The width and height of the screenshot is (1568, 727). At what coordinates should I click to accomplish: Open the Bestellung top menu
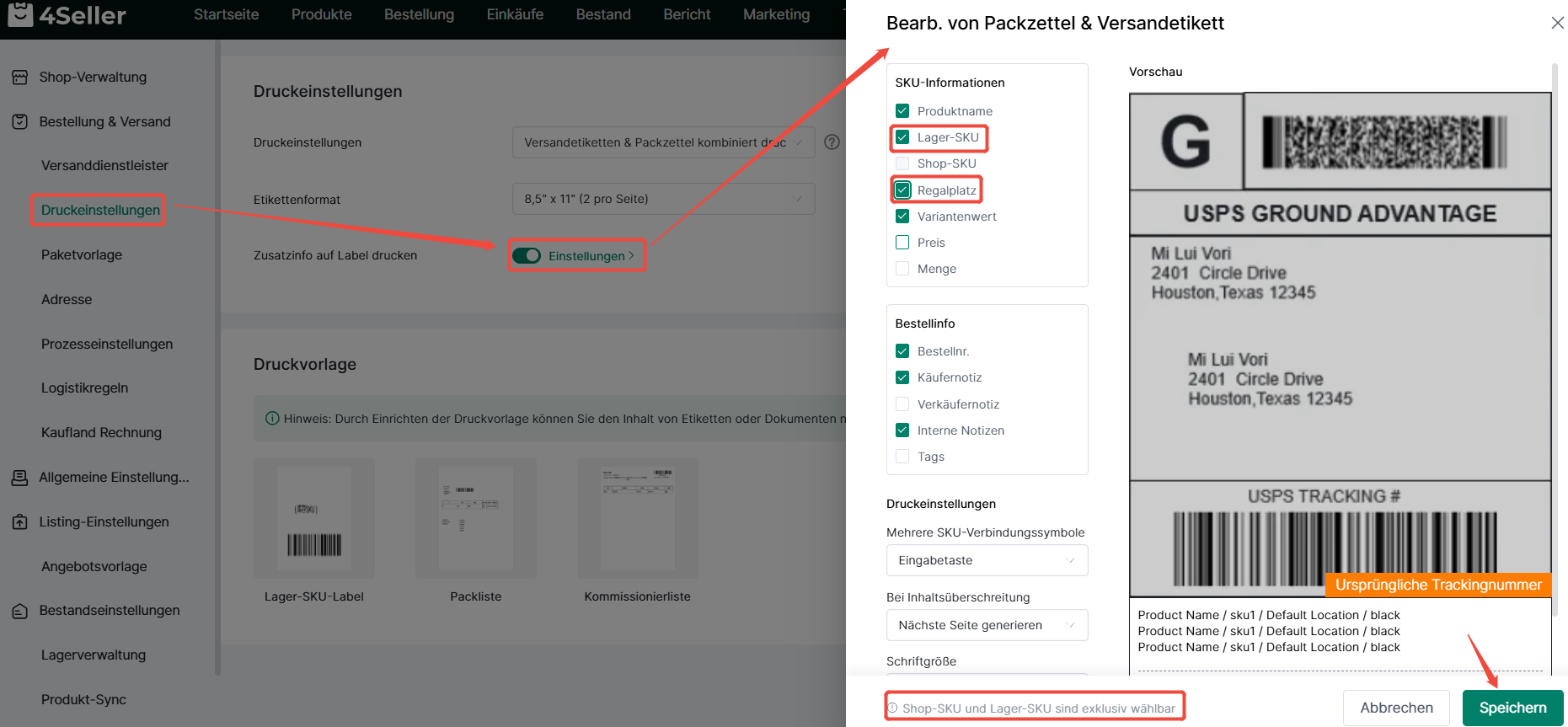[419, 14]
